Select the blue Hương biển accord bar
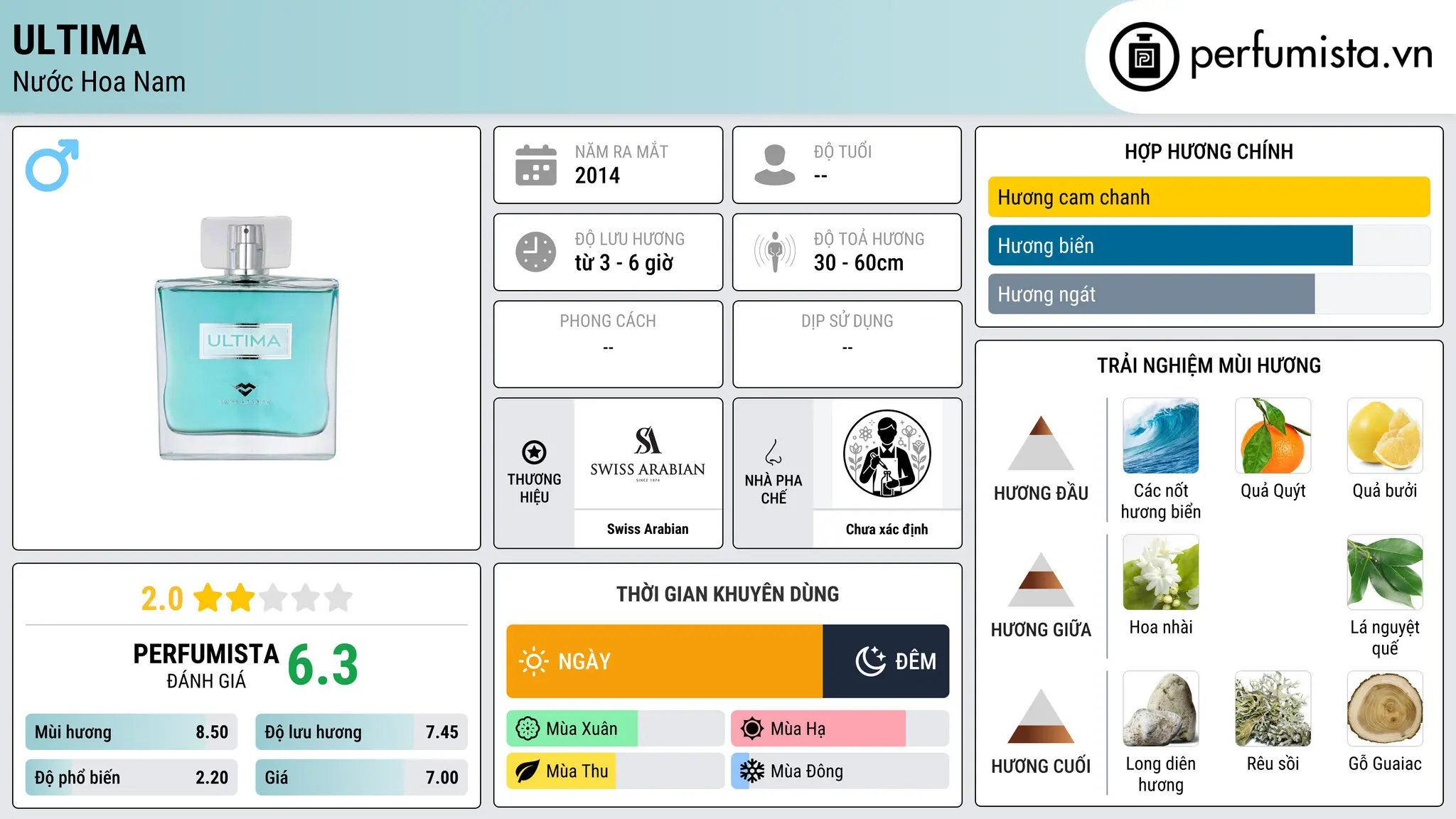Viewport: 1456px width, 819px height. point(1209,245)
